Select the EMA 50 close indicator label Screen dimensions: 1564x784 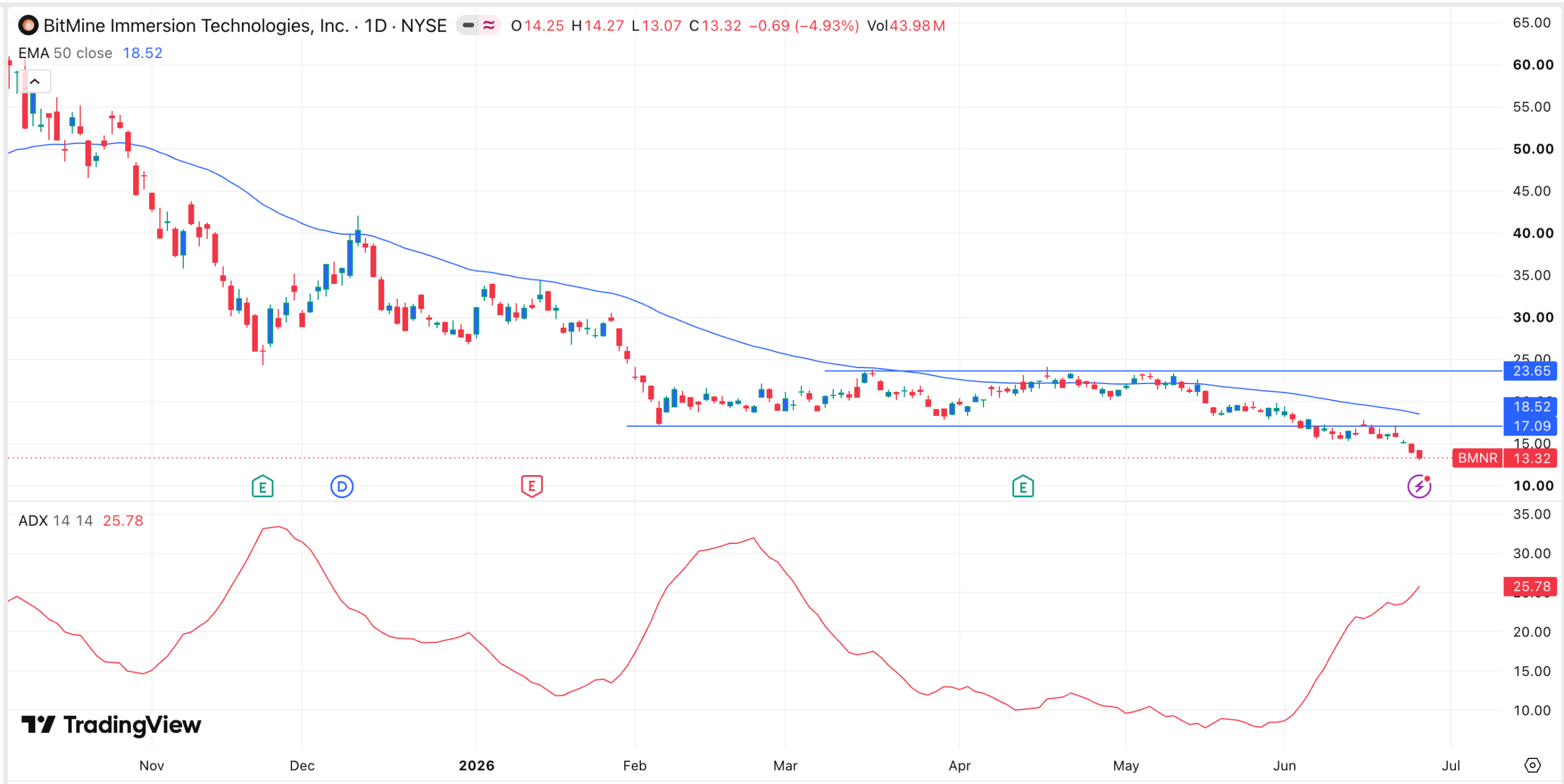pyautogui.click(x=65, y=53)
